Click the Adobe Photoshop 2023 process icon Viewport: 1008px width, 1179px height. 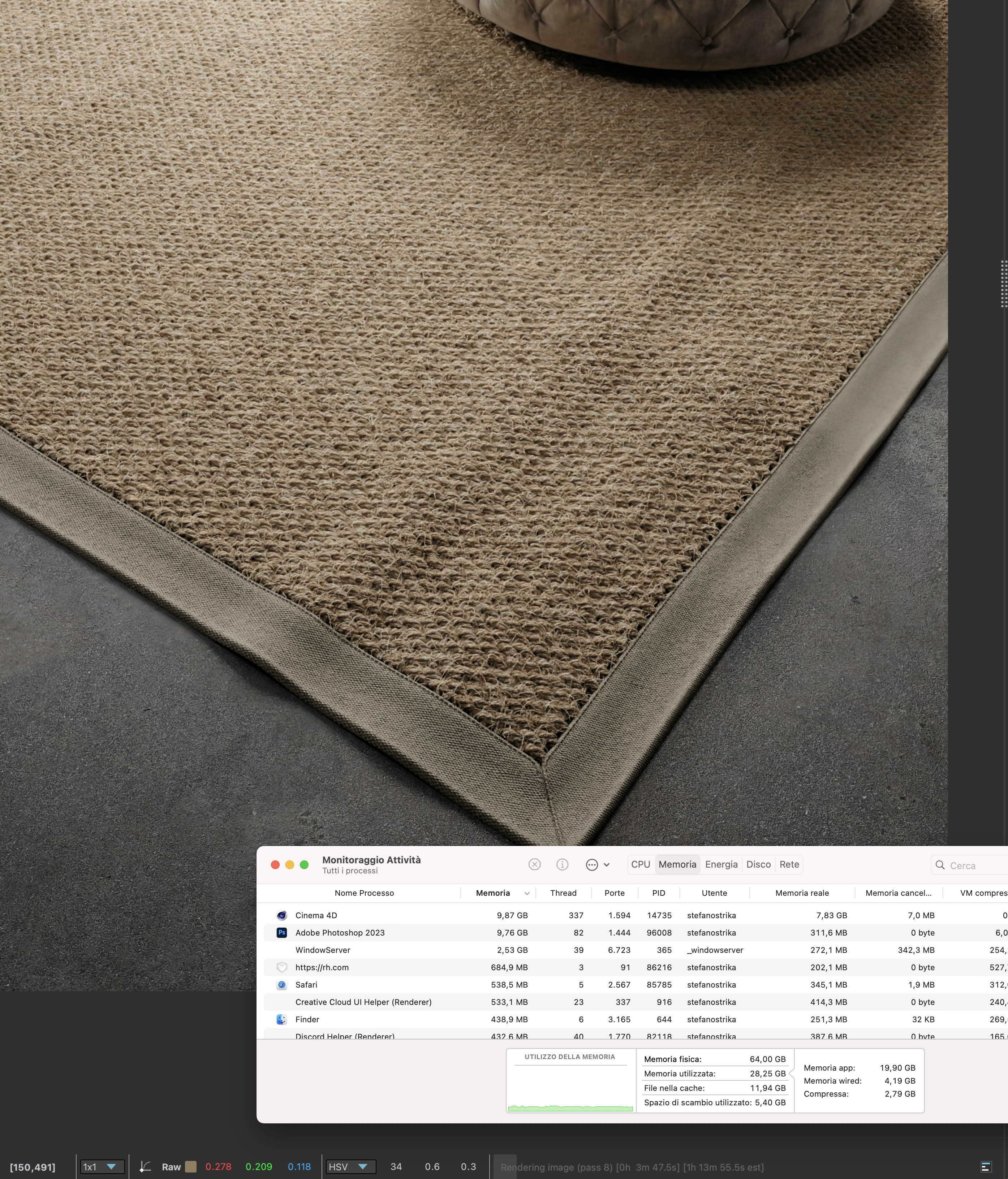pos(281,933)
